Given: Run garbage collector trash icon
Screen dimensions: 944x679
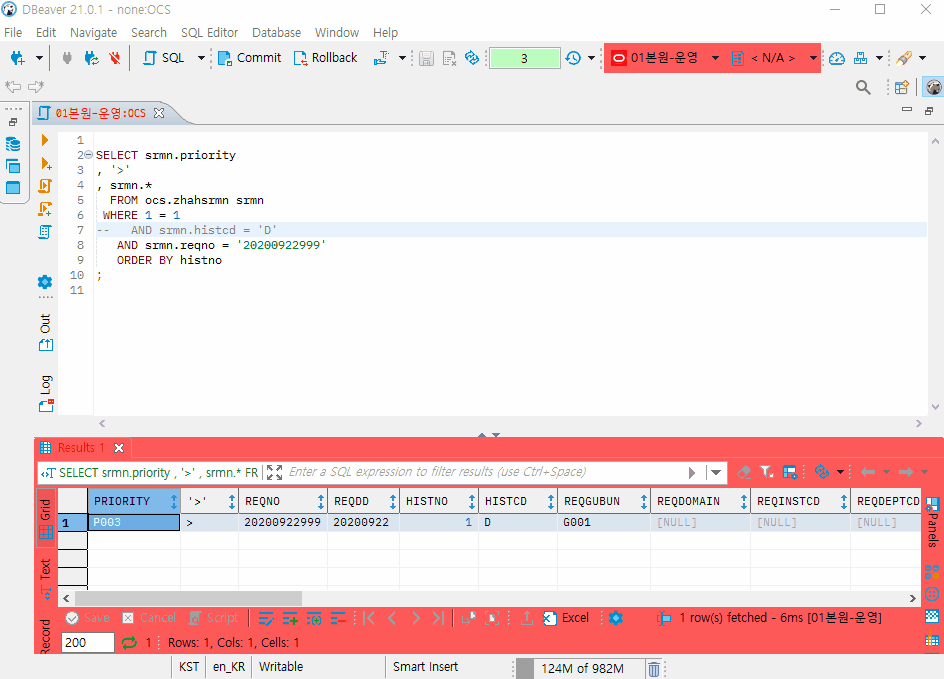Looking at the screenshot, I should 654,669.
